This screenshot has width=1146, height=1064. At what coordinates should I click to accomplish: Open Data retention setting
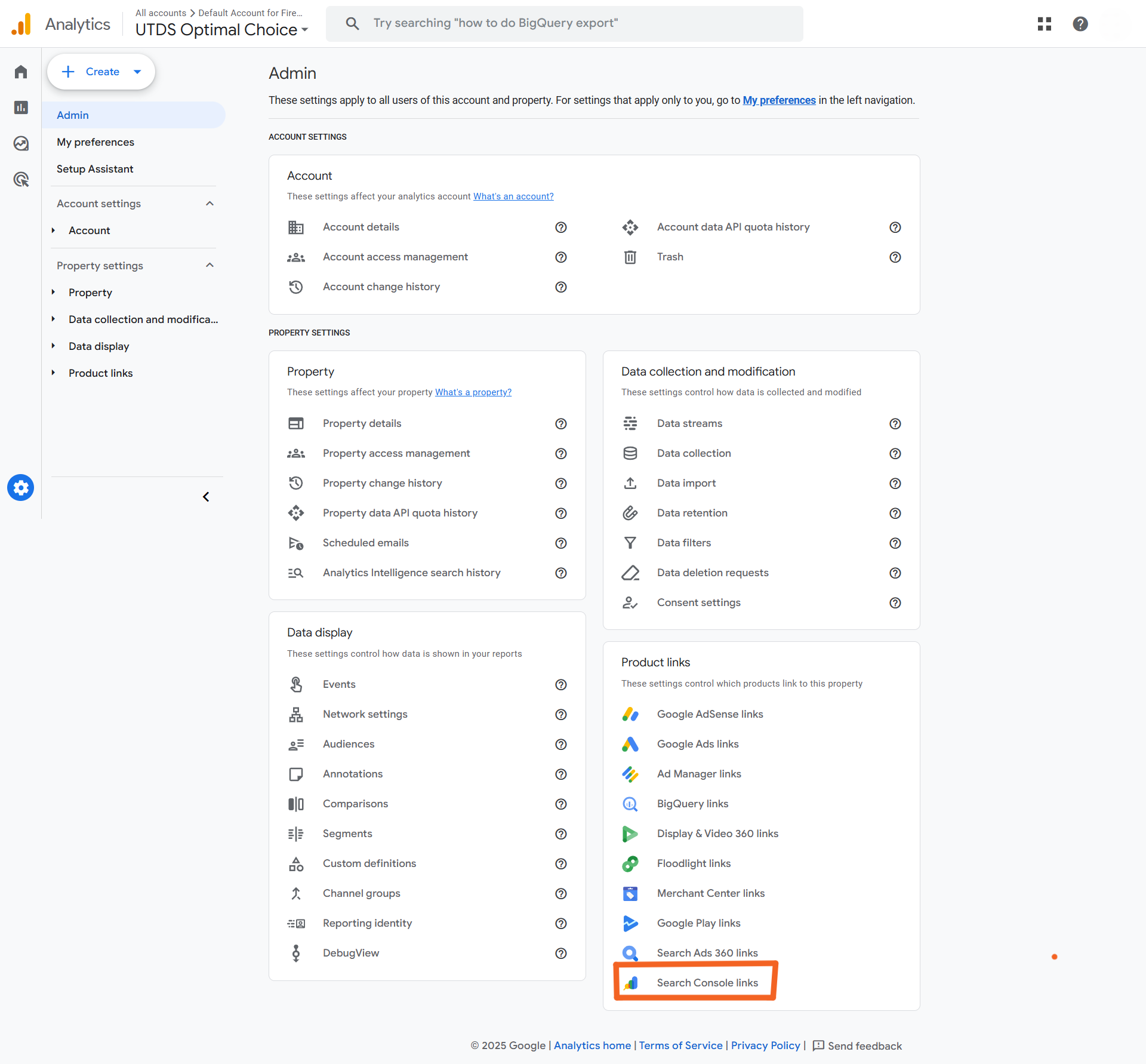point(692,513)
